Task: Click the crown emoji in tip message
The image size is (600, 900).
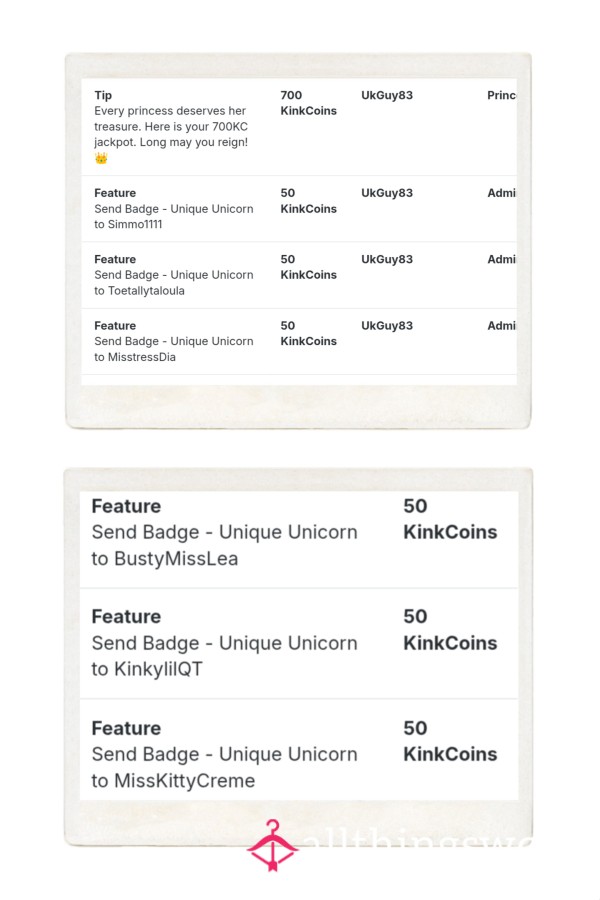Action: 101,158
